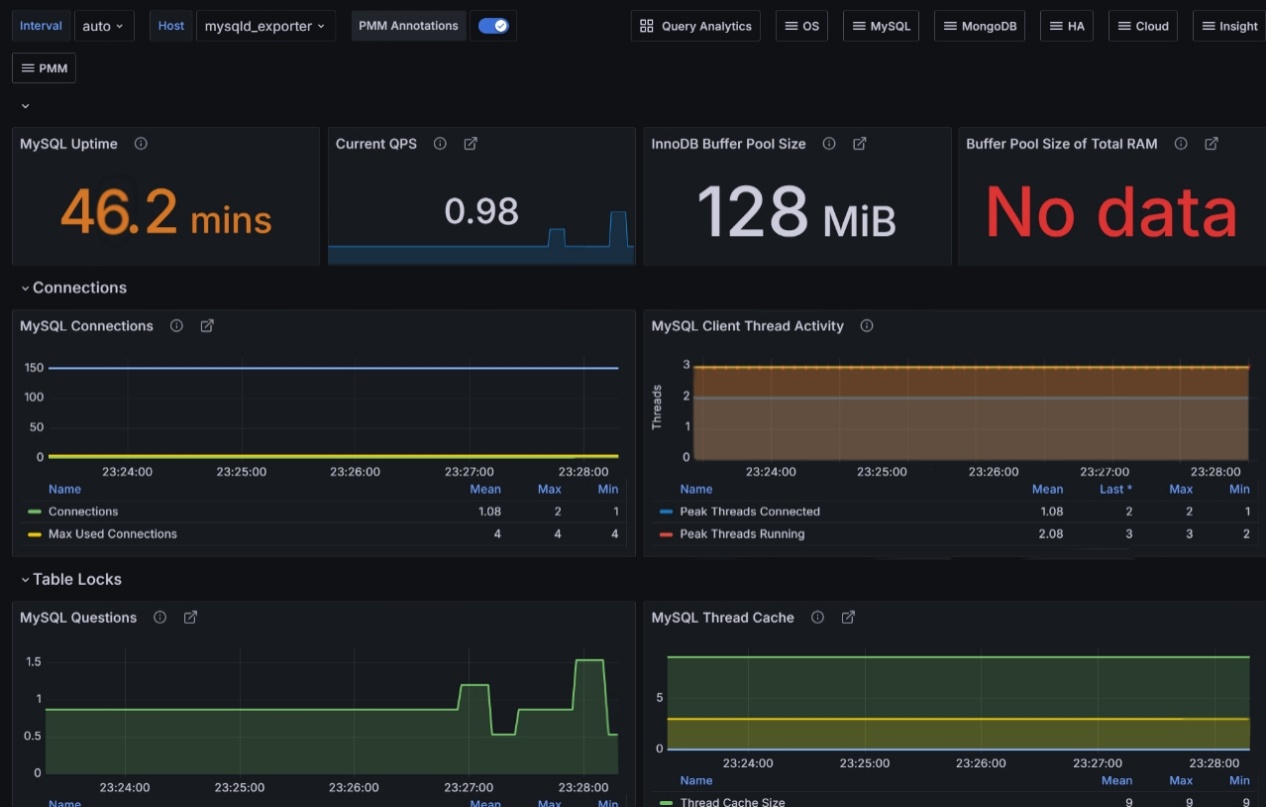1266x807 pixels.
Task: Click the Query Analytics grid icon
Action: (647, 26)
